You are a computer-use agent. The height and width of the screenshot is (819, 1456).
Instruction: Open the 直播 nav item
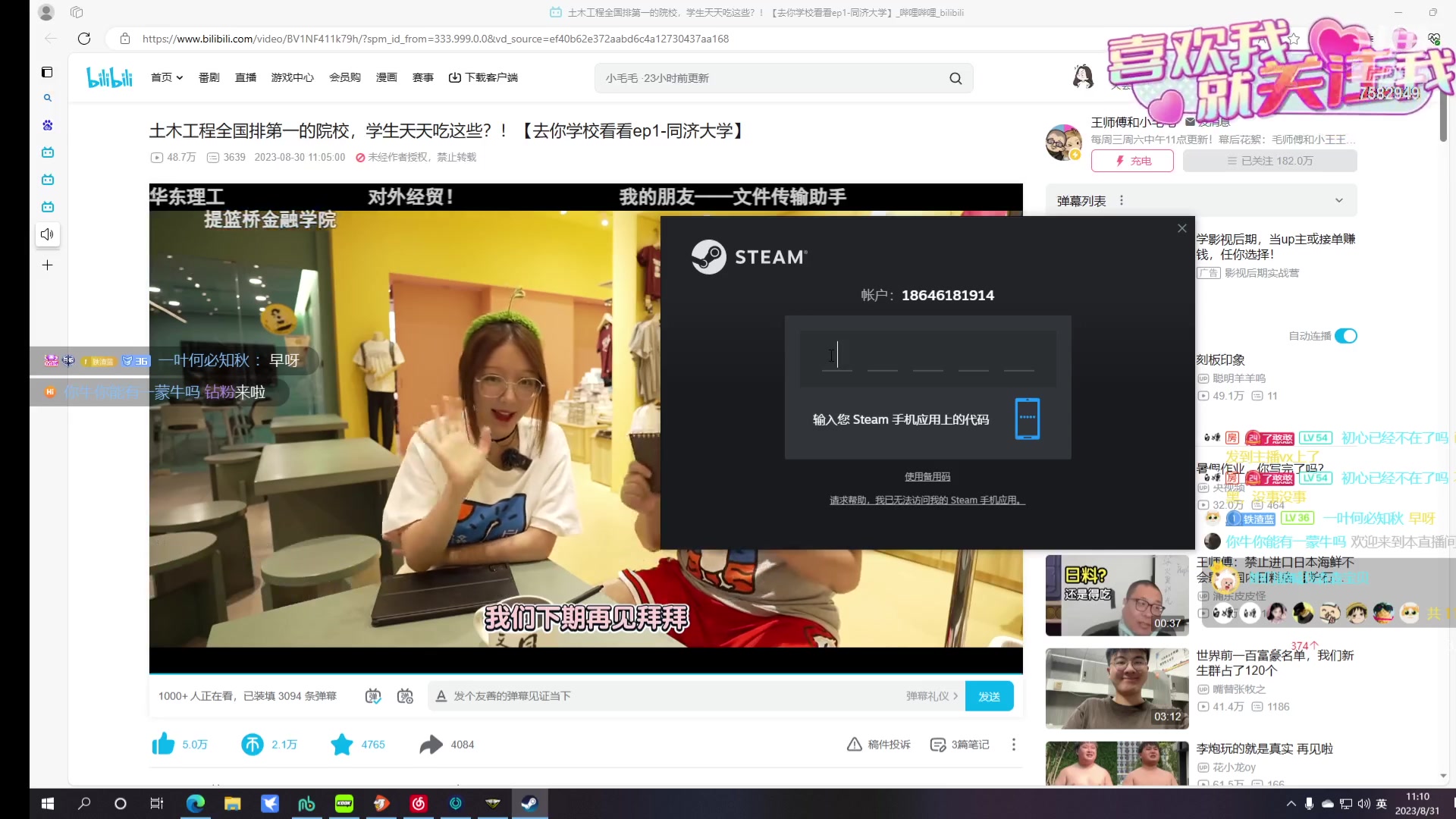pyautogui.click(x=246, y=77)
